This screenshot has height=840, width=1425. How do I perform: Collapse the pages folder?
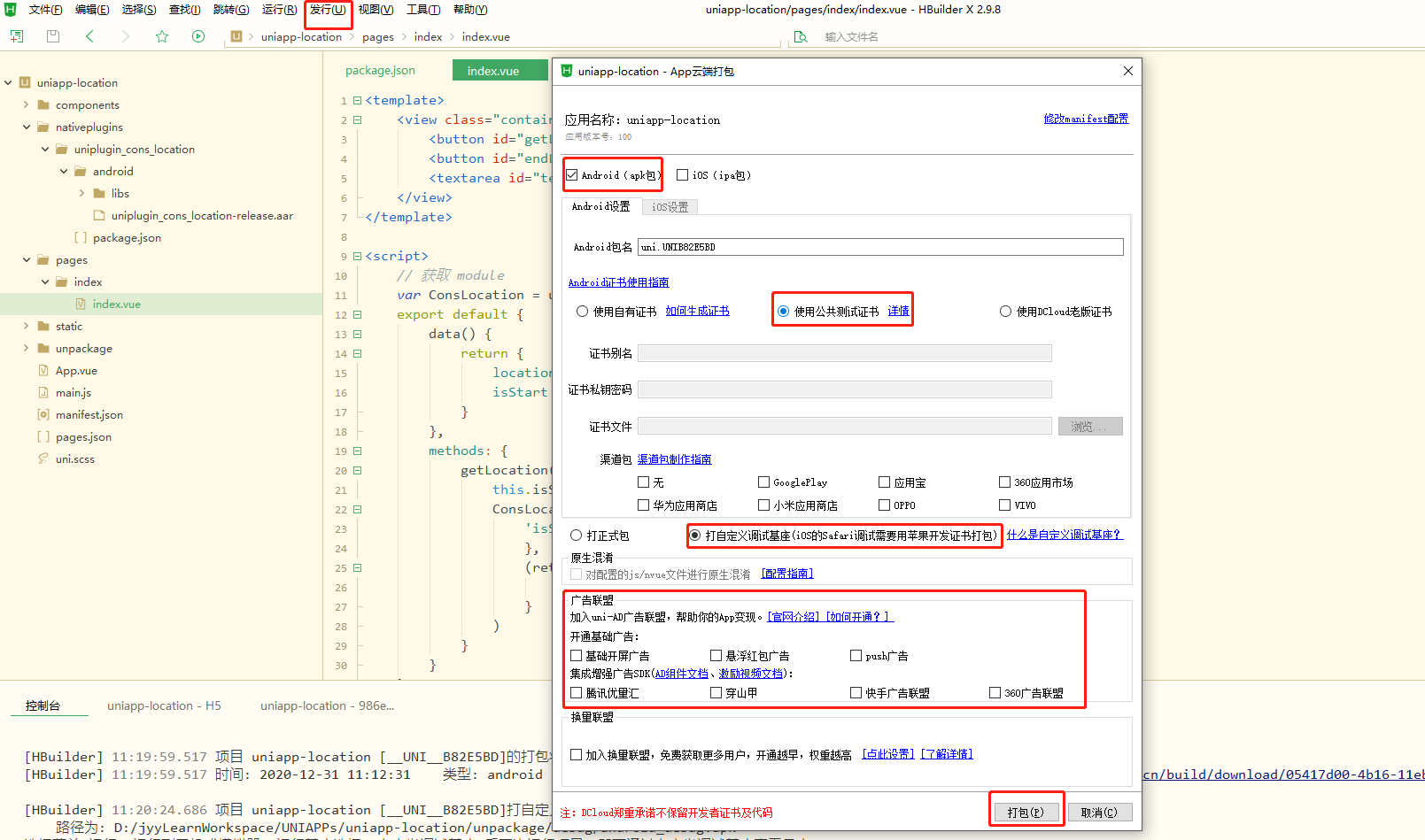coord(26,259)
